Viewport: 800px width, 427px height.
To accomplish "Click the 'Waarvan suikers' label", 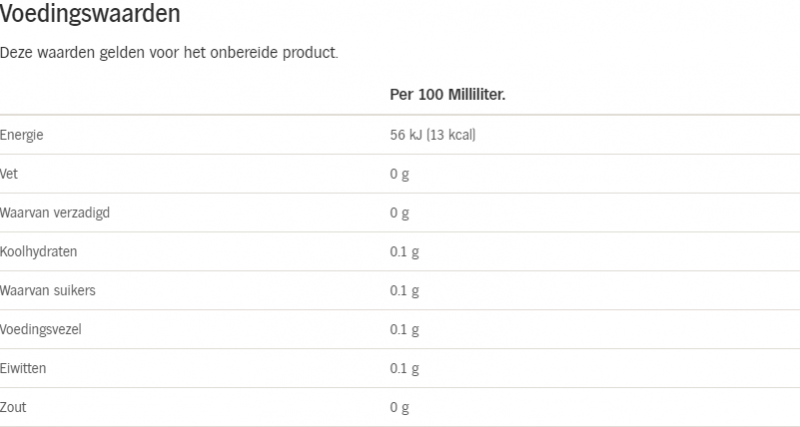I will click(47, 290).
